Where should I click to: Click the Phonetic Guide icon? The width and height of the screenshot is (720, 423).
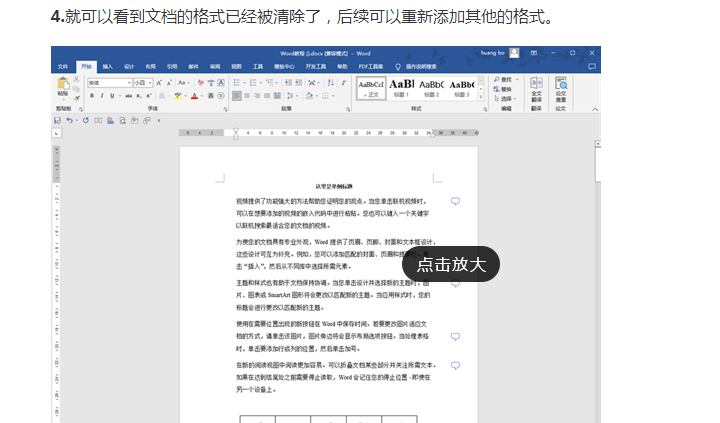tap(211, 83)
